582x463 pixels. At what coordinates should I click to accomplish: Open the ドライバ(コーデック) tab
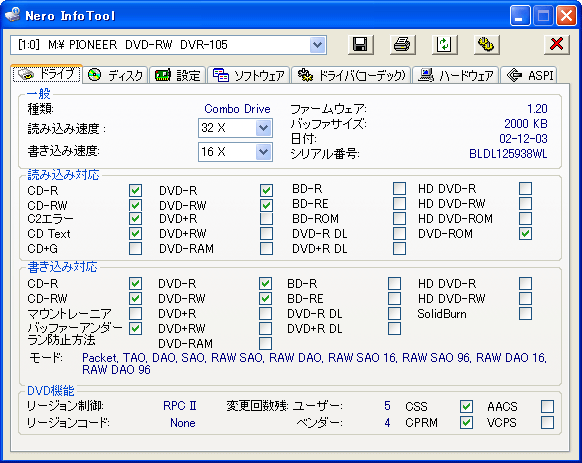(x=351, y=75)
